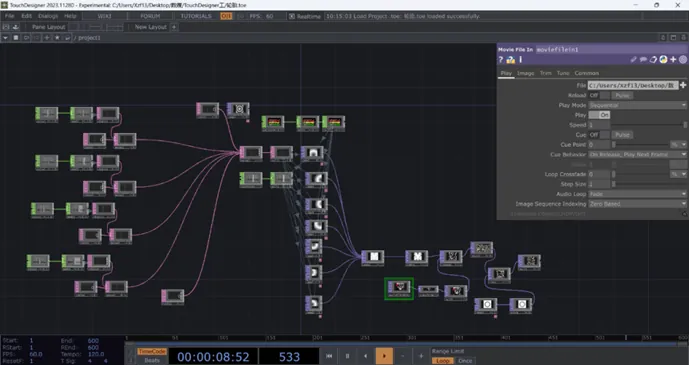Set range limit to Loop

442,361
